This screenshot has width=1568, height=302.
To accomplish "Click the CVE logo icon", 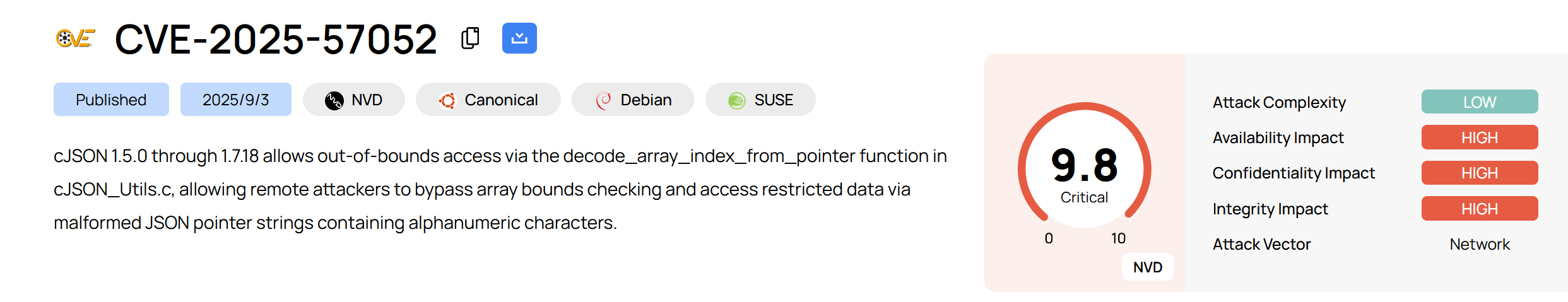I will point(75,38).
